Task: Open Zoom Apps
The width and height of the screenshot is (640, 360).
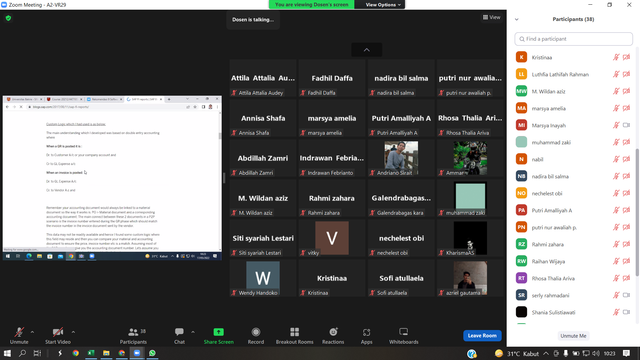Action: click(x=367, y=336)
